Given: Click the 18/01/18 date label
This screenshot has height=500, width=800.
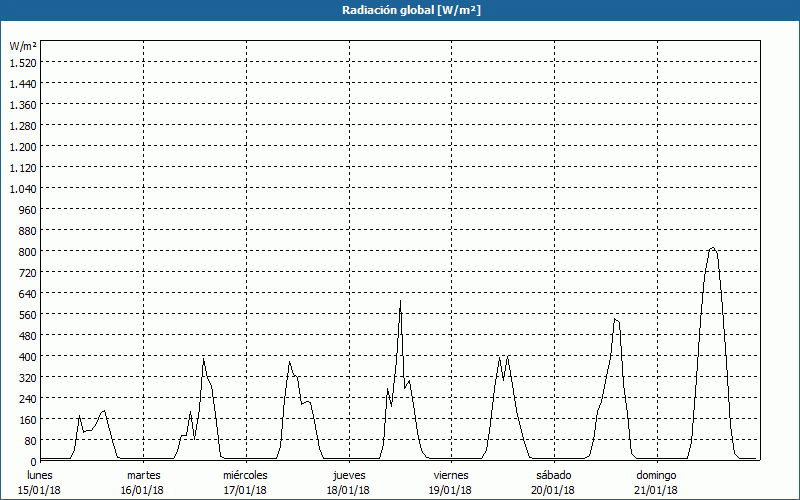Looking at the screenshot, I should click(348, 490).
